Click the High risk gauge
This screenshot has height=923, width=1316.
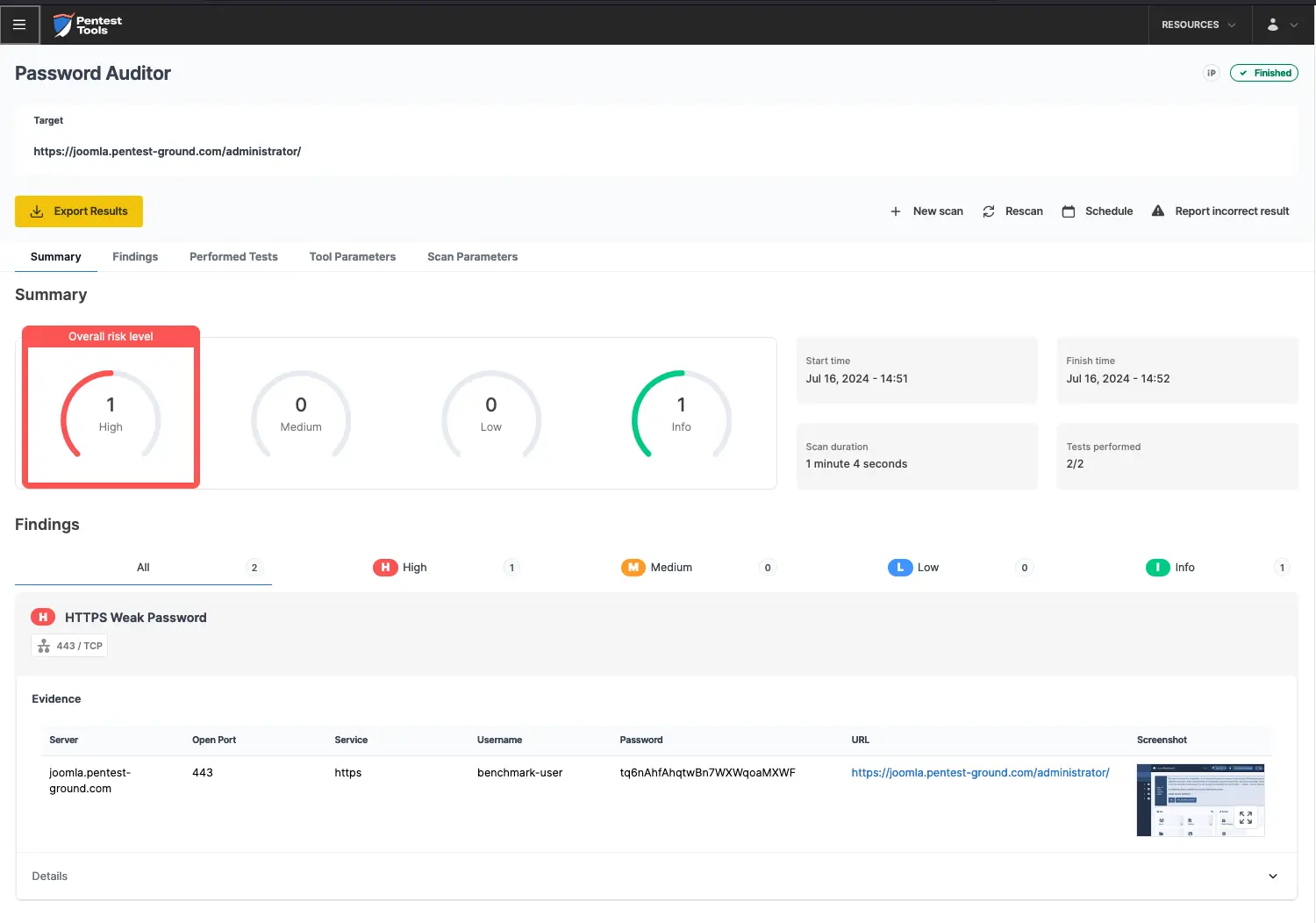coord(111,414)
